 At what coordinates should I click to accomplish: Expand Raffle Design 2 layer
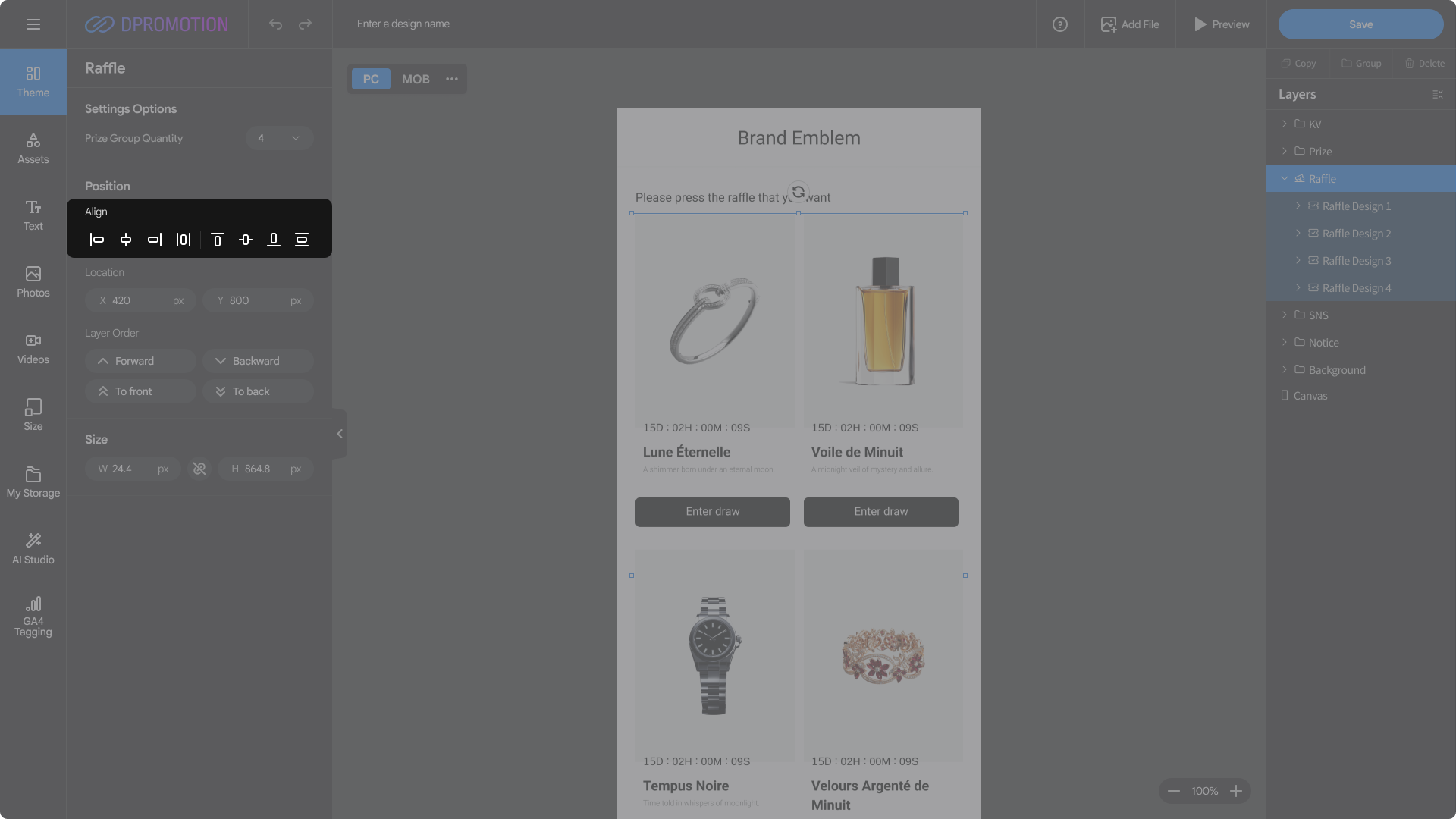(x=1298, y=233)
